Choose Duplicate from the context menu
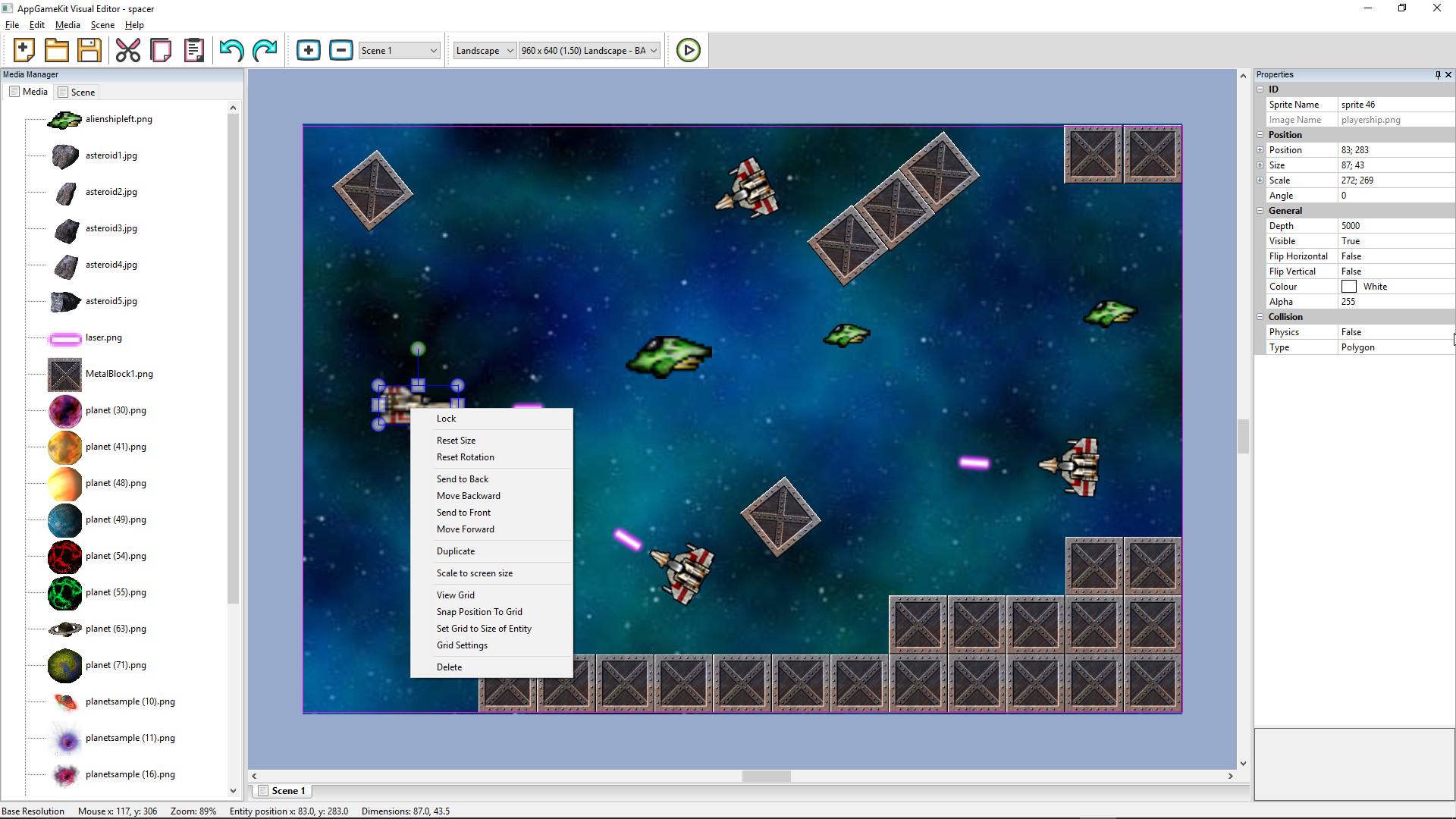This screenshot has width=1456, height=819. tap(456, 551)
